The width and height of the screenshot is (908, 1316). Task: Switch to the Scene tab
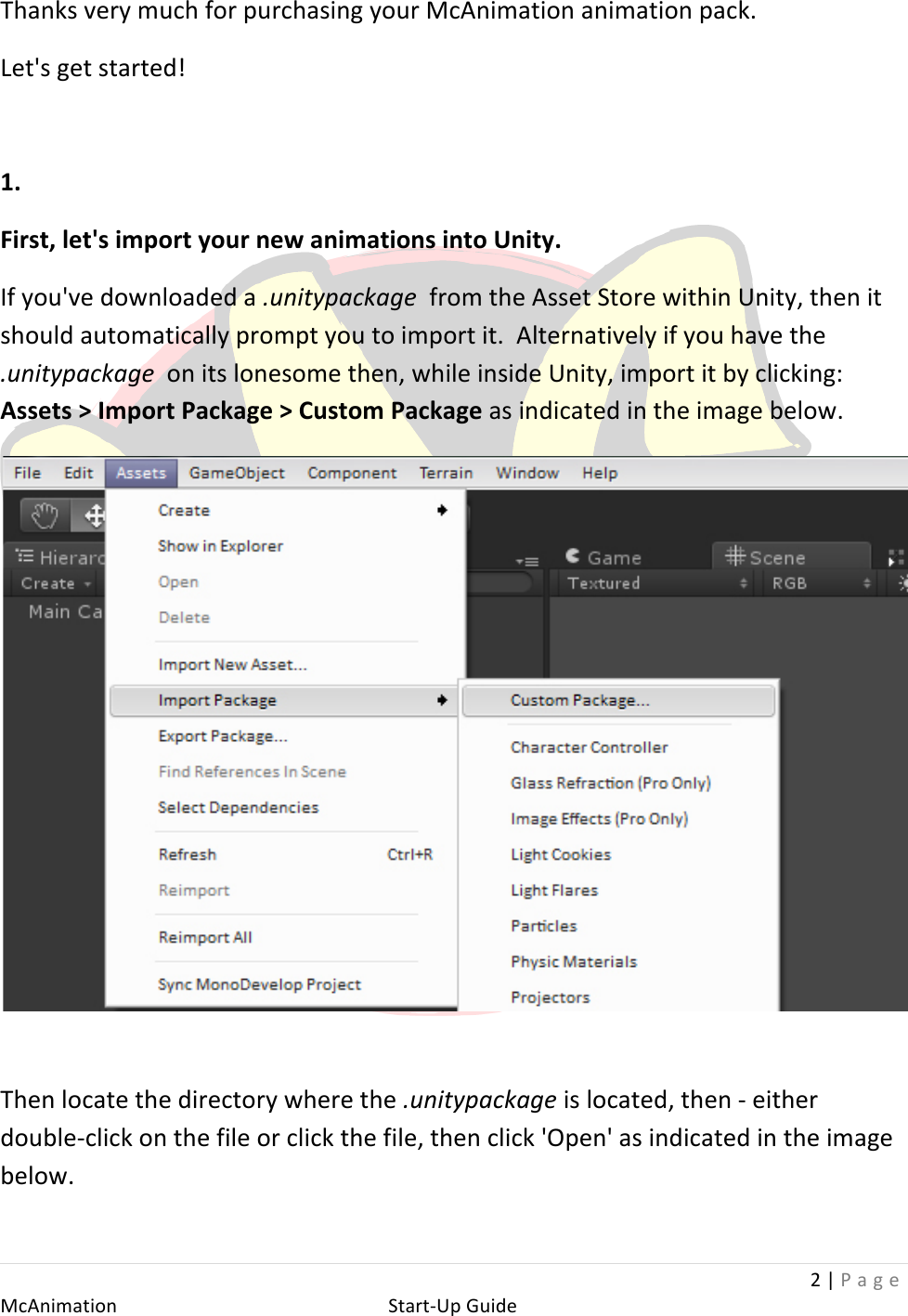tap(791, 556)
